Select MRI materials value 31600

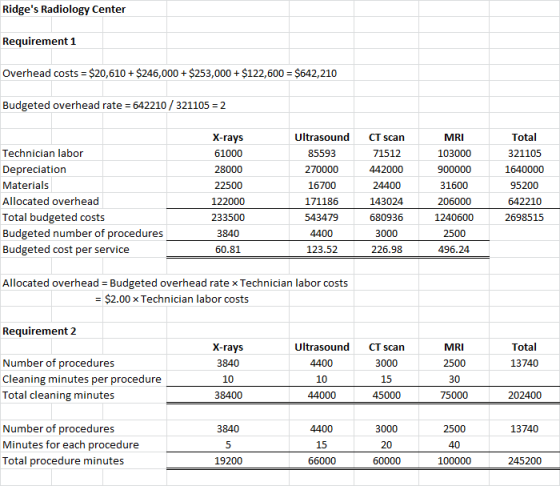pos(454,186)
